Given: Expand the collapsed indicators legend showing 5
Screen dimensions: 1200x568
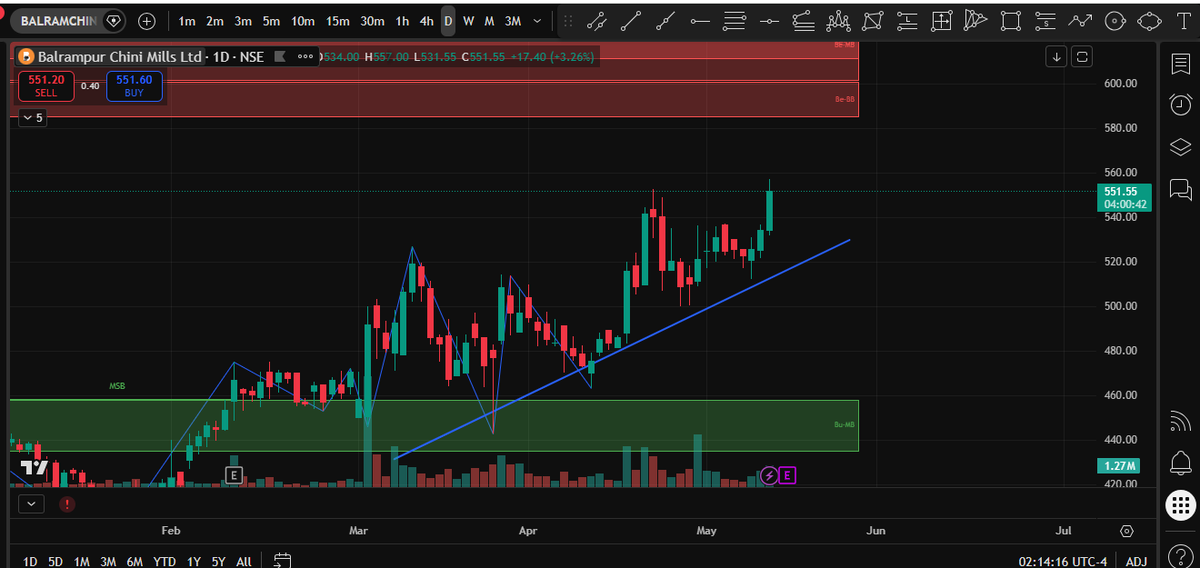Looking at the screenshot, I should click(33, 118).
